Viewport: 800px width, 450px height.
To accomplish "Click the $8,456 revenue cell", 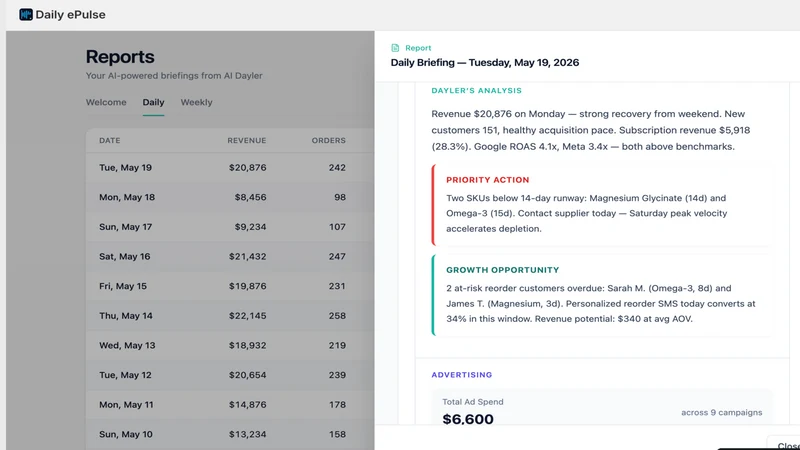I will (251, 197).
